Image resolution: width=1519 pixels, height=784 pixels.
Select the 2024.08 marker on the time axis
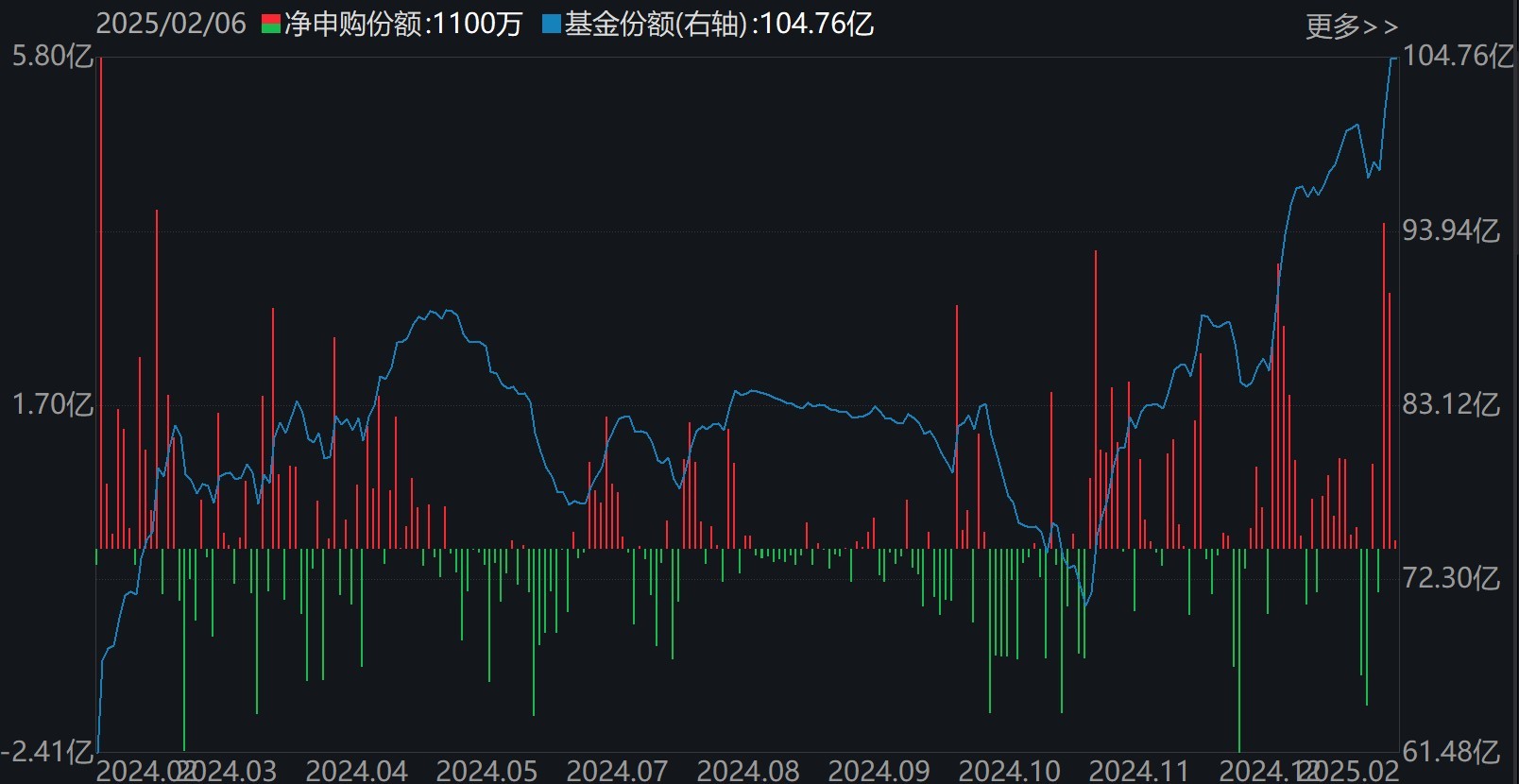[747, 771]
